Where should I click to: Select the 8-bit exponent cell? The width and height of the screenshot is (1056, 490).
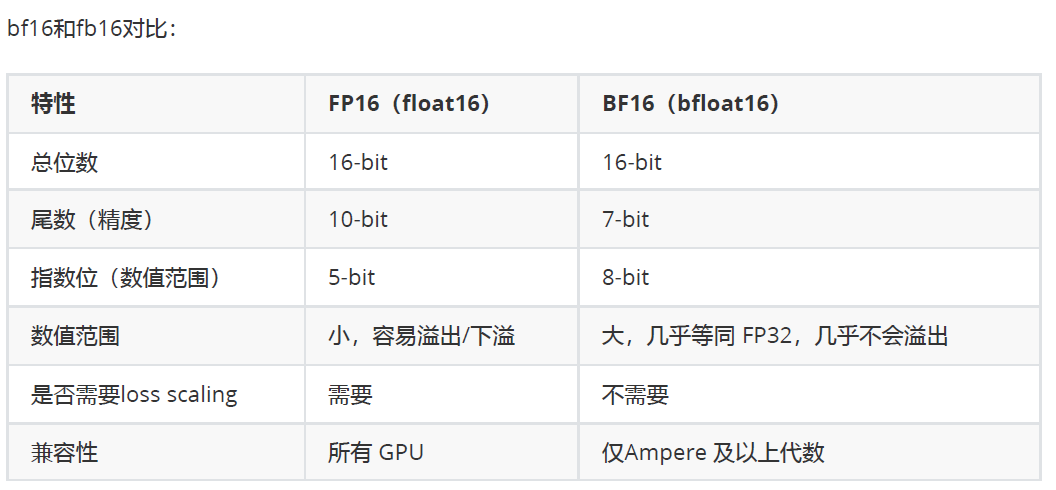point(810,277)
